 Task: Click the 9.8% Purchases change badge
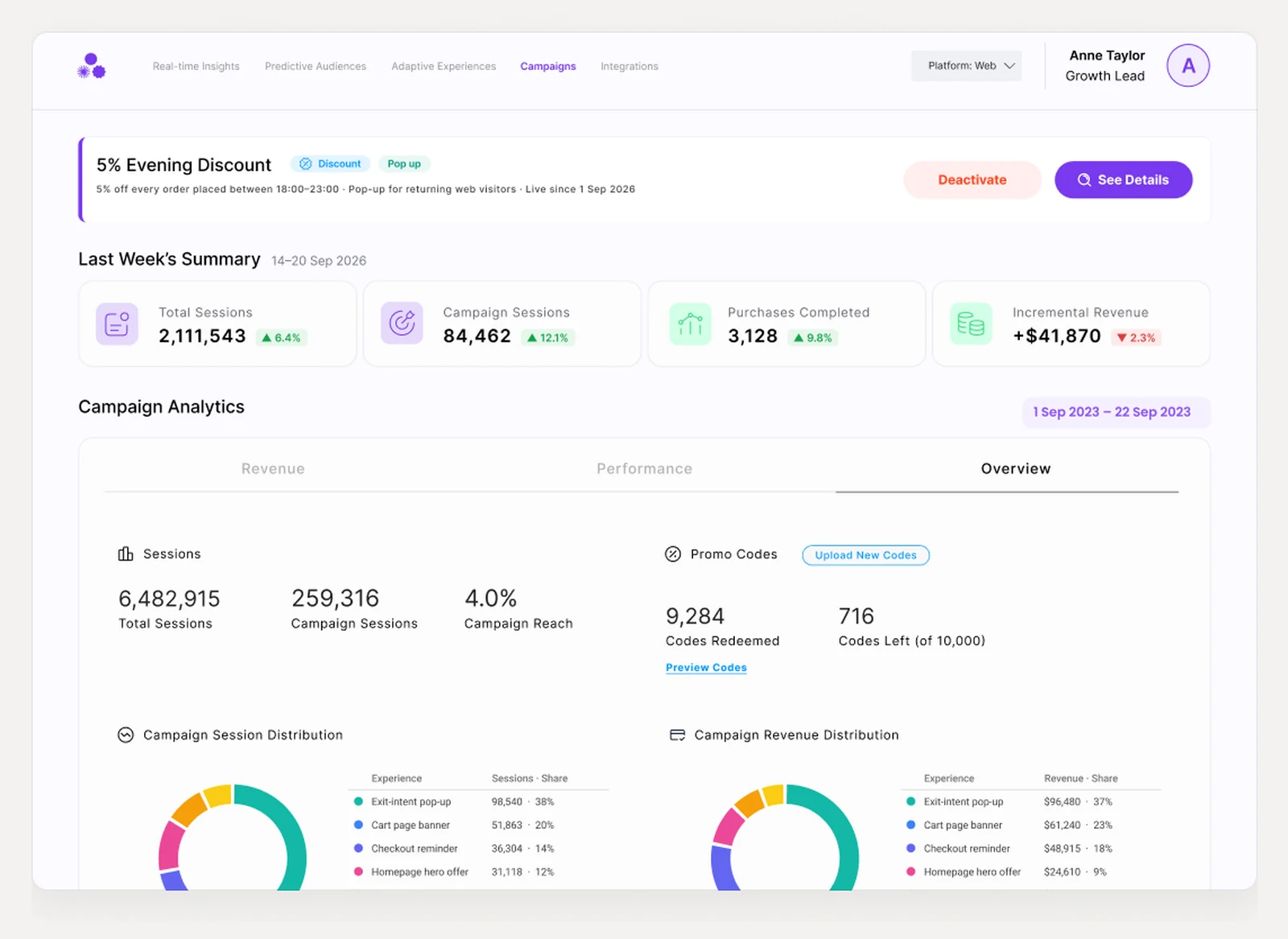[x=813, y=338]
